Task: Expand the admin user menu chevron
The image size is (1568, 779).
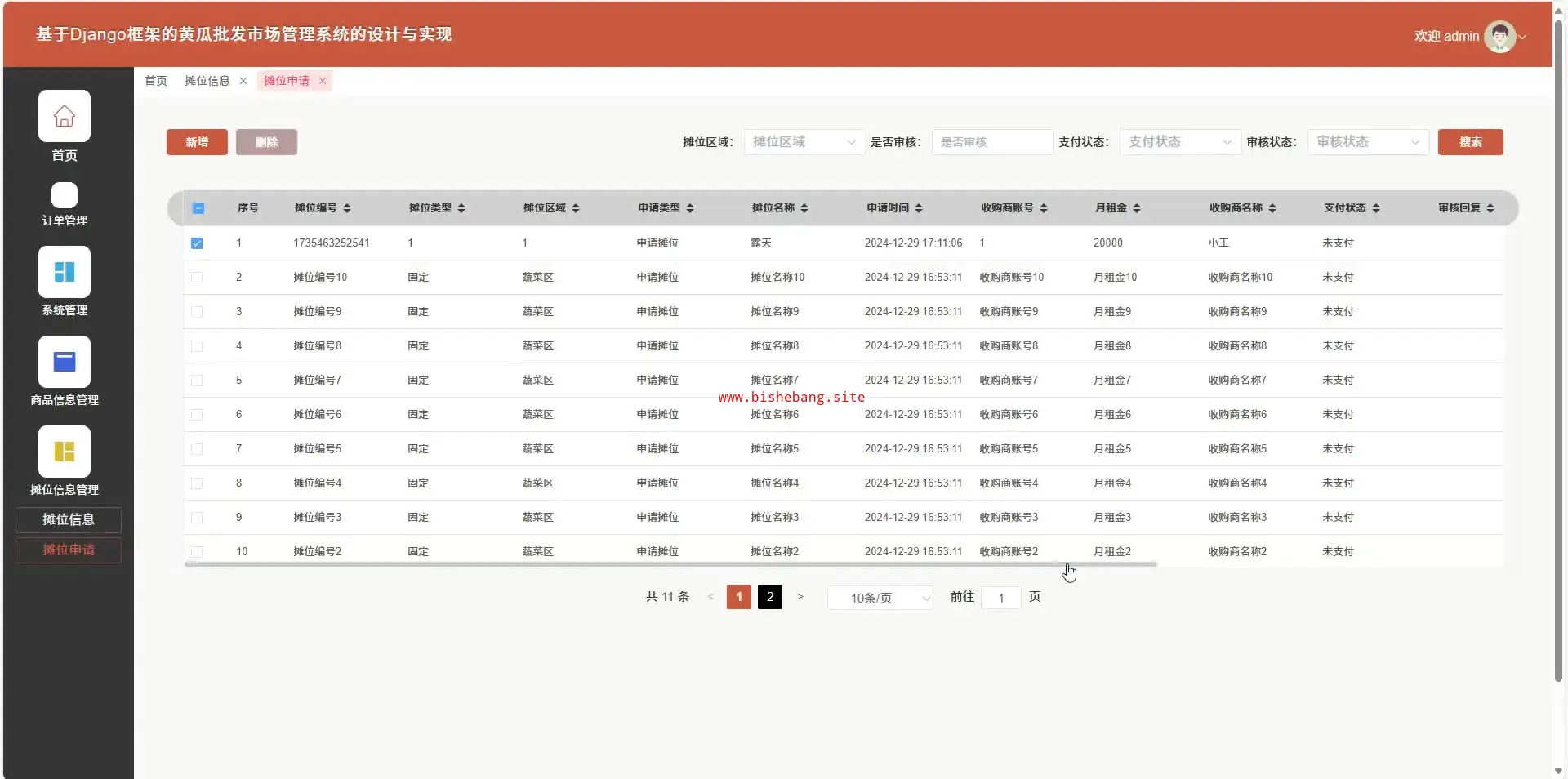Action: click(x=1522, y=37)
